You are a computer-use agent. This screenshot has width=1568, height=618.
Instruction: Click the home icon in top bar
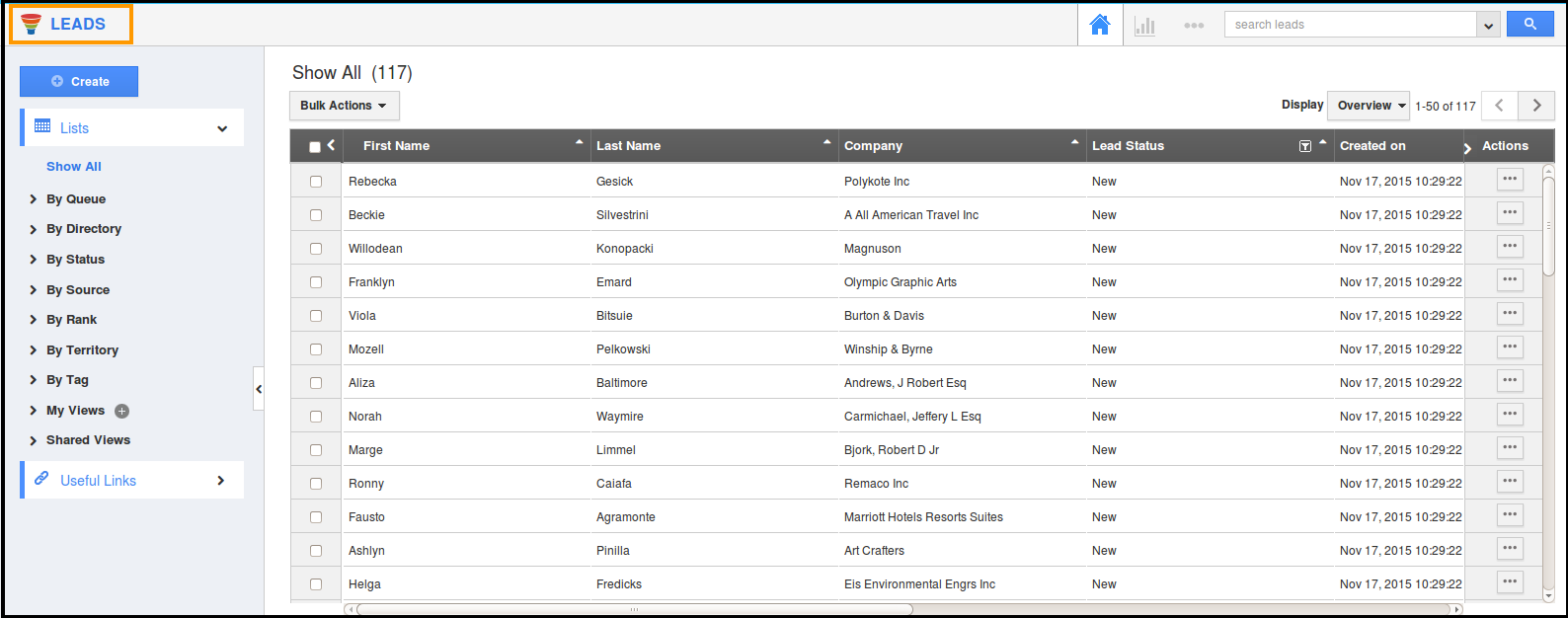(x=1099, y=25)
